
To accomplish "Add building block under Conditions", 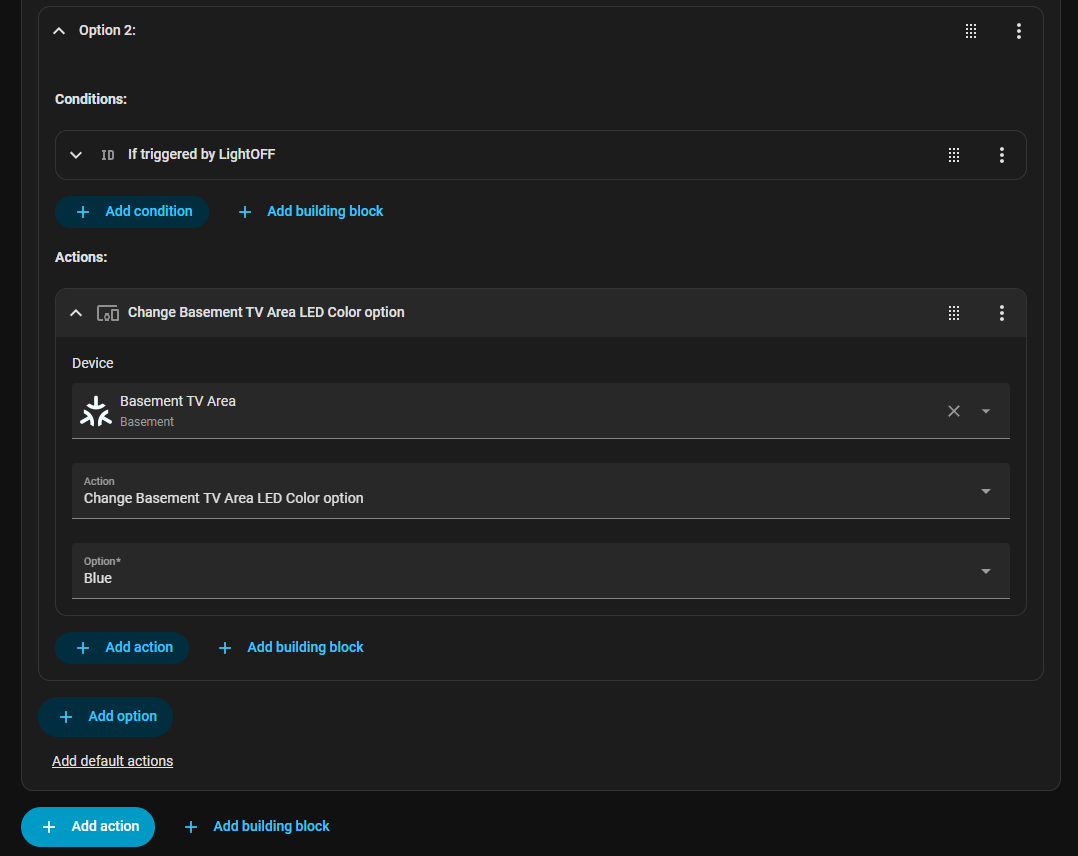I will point(311,211).
